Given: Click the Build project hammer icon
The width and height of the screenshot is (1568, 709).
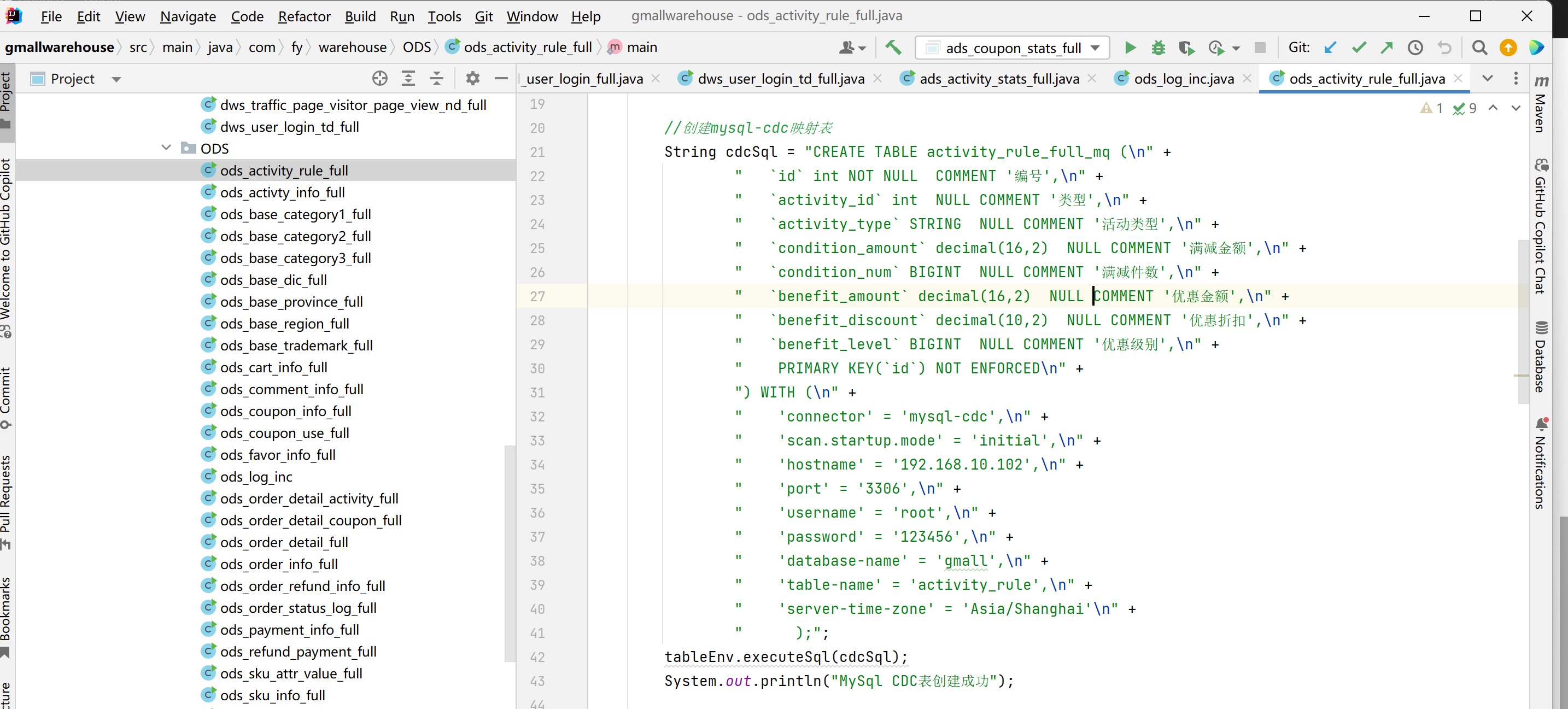Looking at the screenshot, I should [893, 48].
